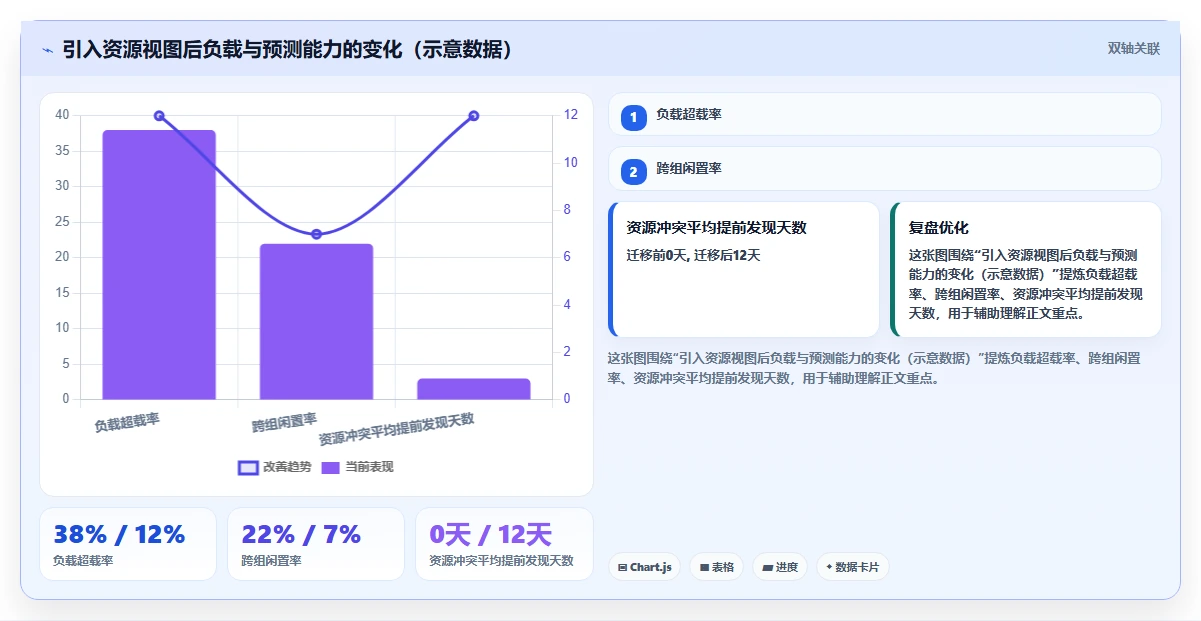The image size is (1201, 621).
Task: Click the icon in the 进度 tag
Action: click(x=767, y=567)
